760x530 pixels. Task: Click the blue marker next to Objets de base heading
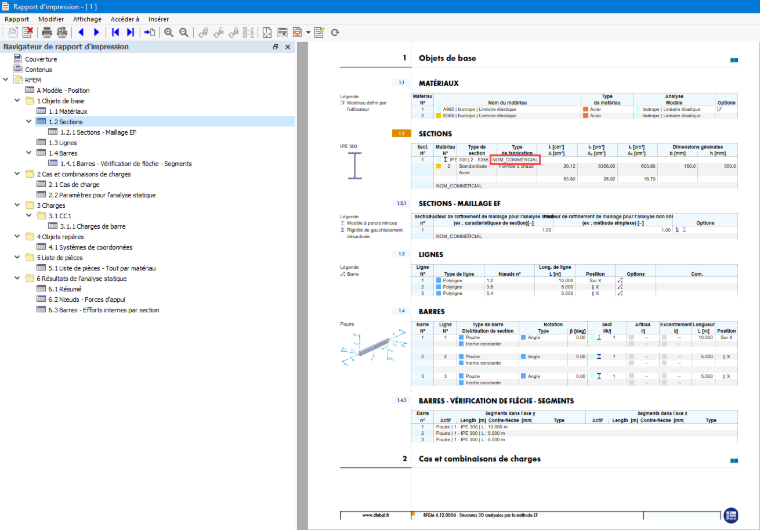pos(734,60)
